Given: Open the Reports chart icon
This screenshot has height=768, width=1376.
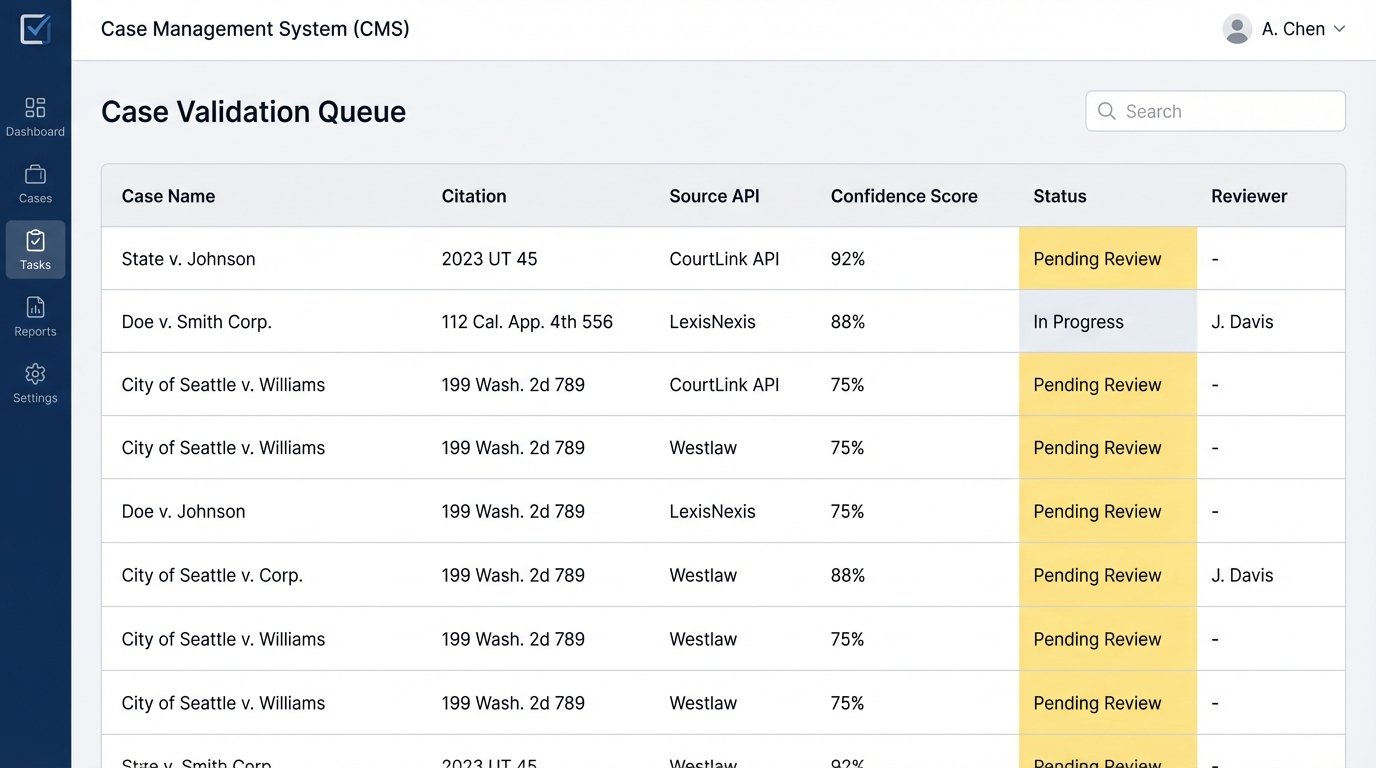Looking at the screenshot, I should tap(35, 308).
